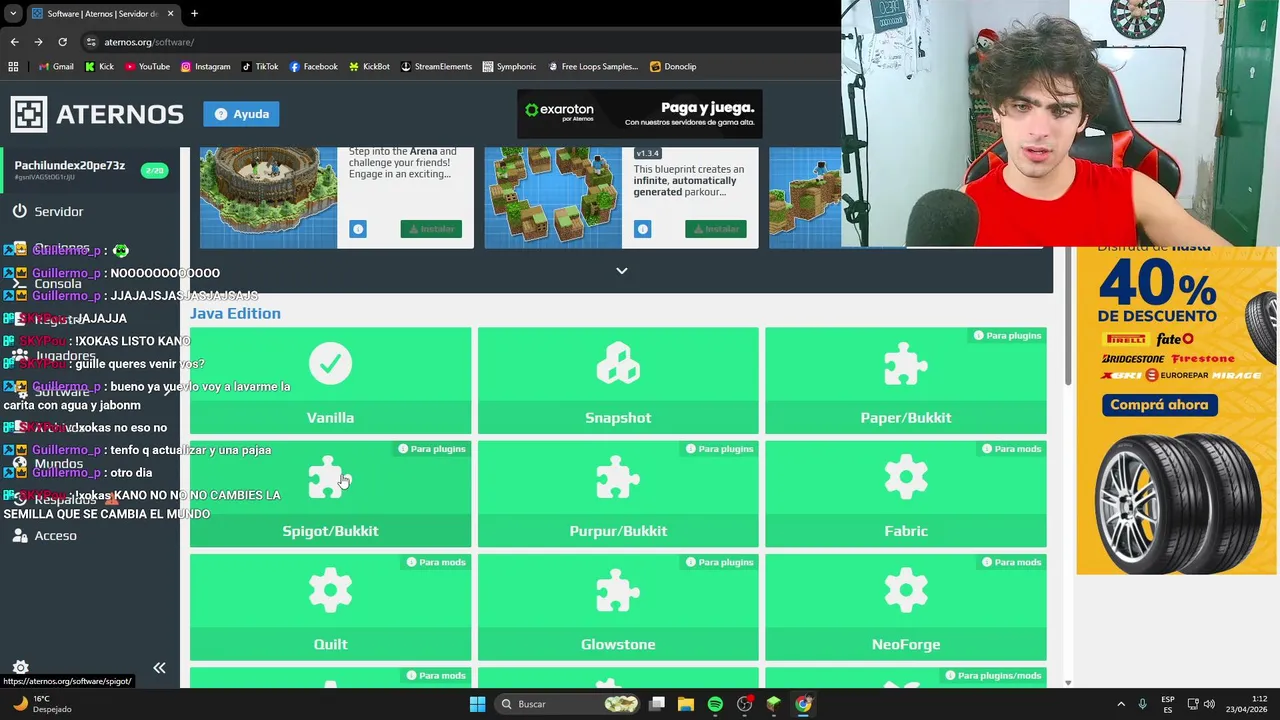Click info icon on Arena blueprint card
Image resolution: width=1280 pixels, height=720 pixels.
tap(357, 229)
